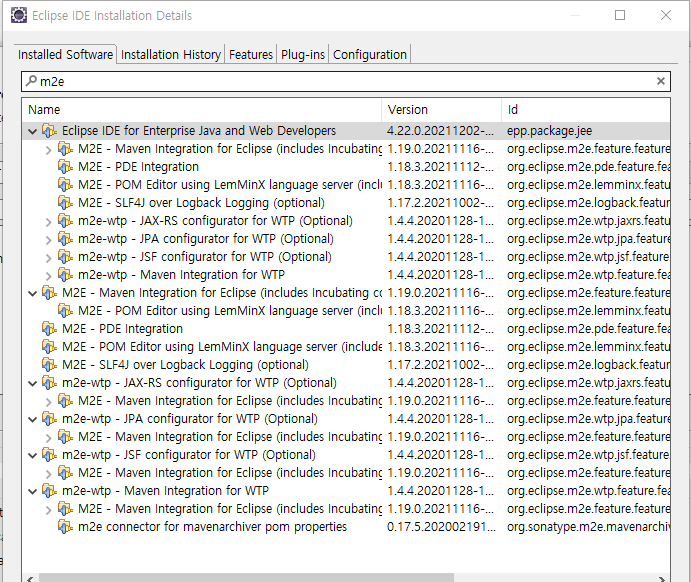The image size is (691, 582).
Task: Open the Features tab
Action: click(251, 54)
